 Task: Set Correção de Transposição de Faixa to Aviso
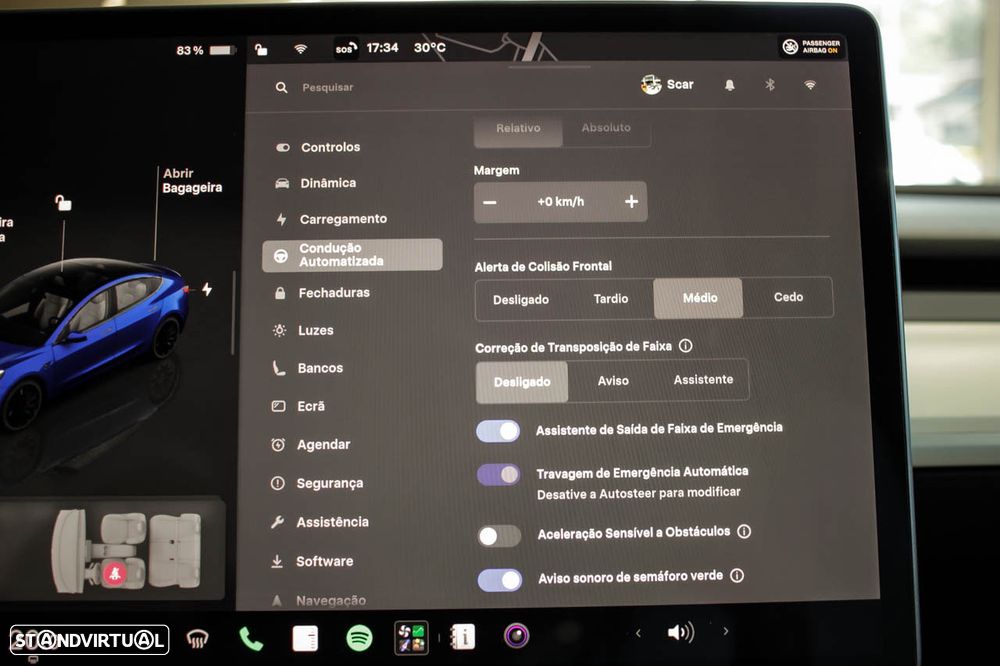point(613,381)
